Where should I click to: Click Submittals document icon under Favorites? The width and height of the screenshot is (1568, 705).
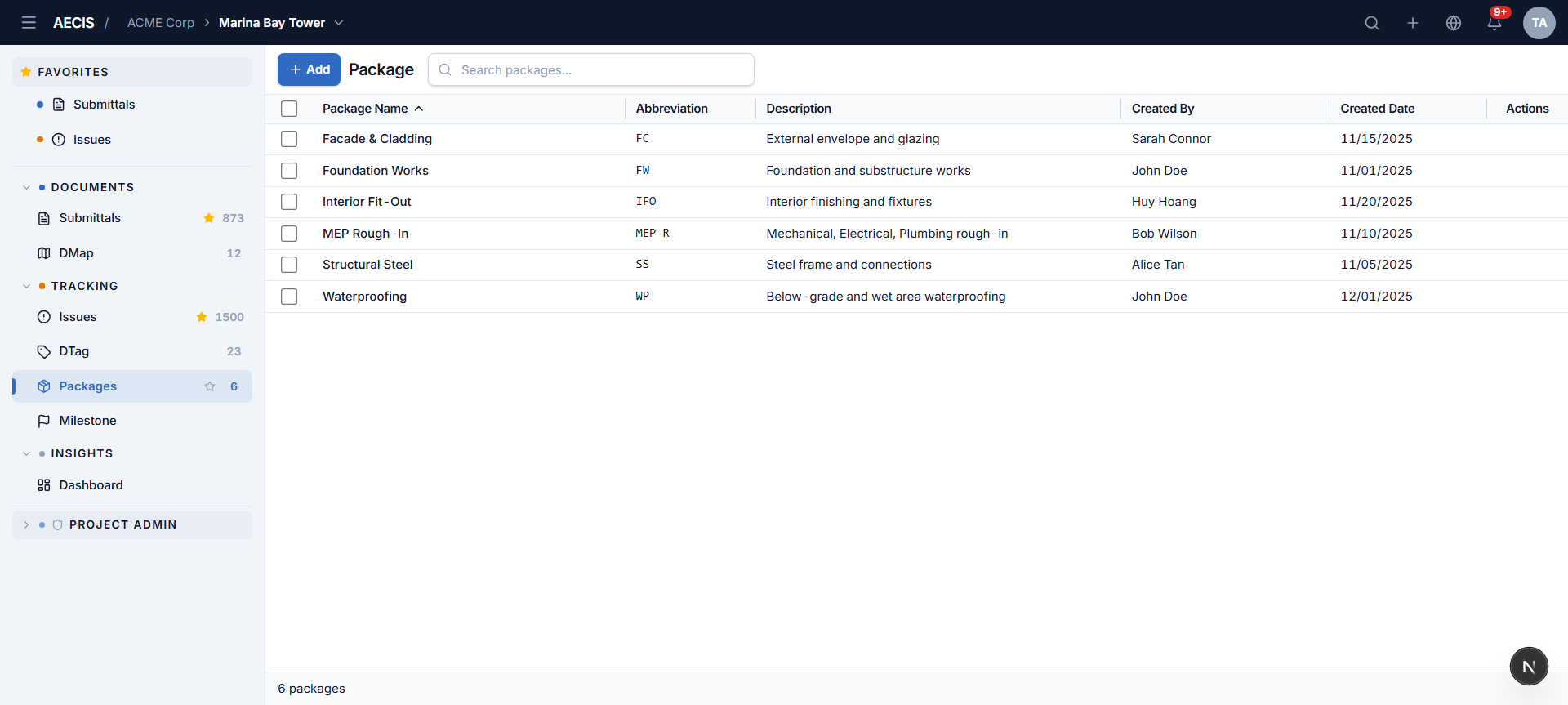pos(59,105)
